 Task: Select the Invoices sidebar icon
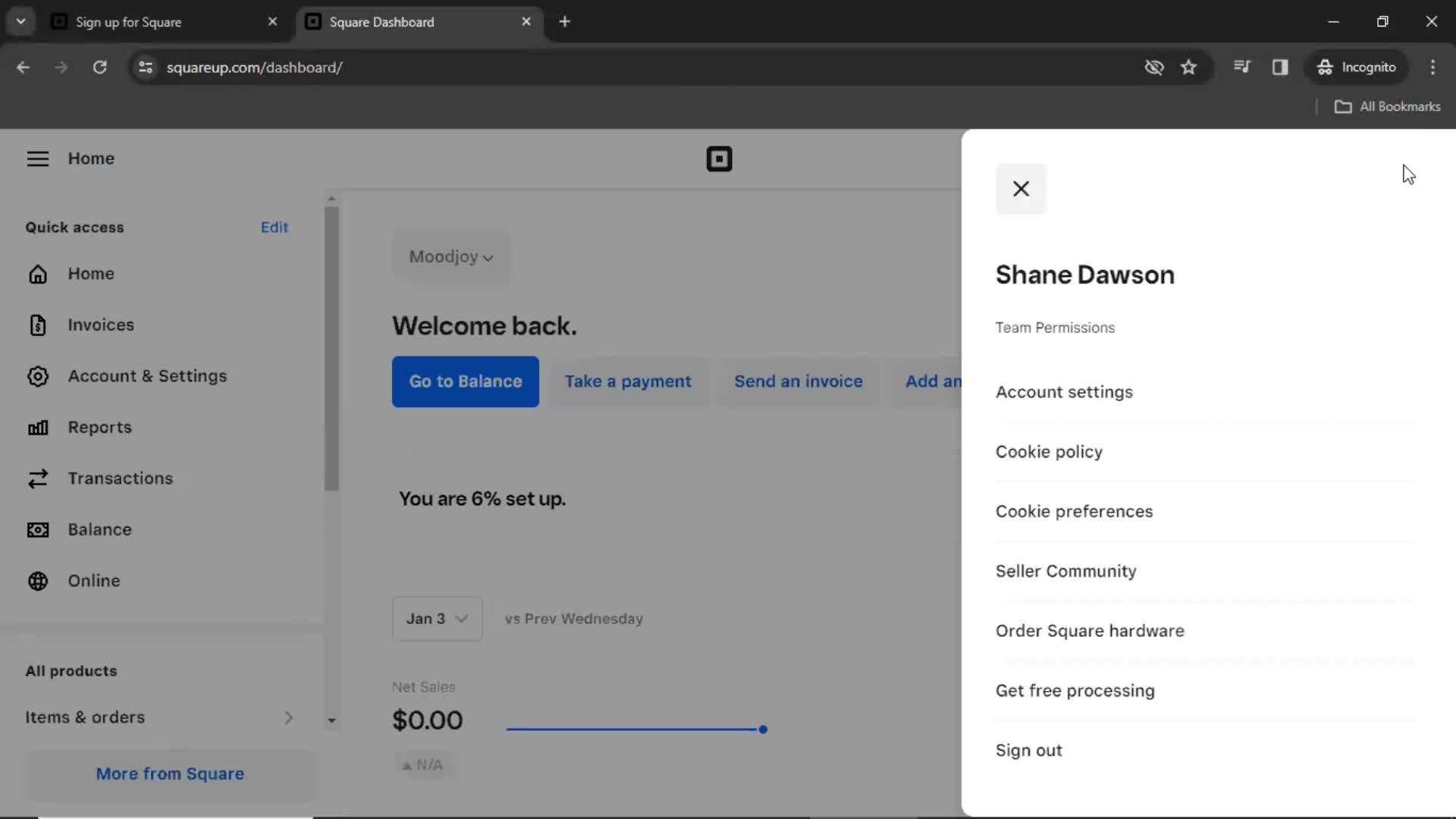coord(37,324)
